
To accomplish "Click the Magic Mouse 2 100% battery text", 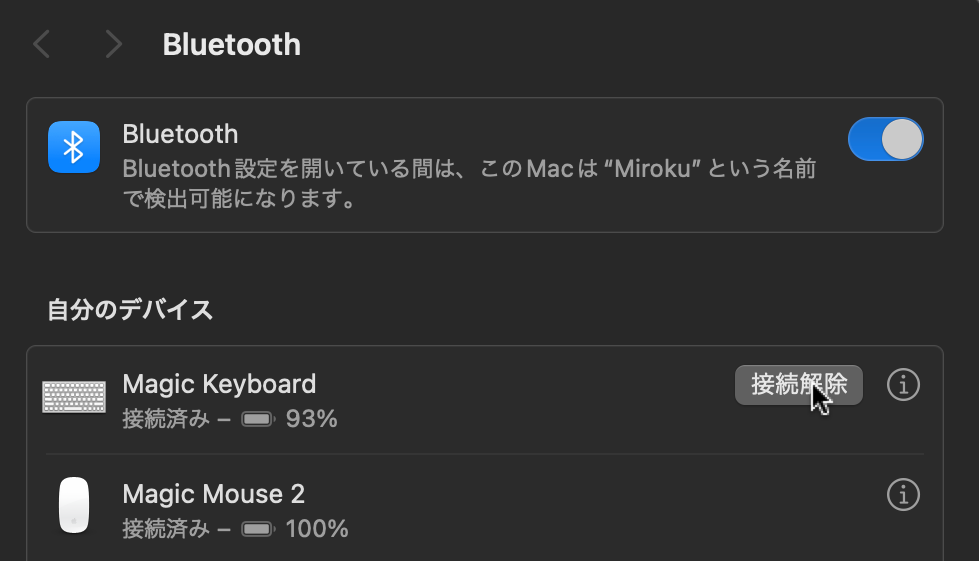I will tap(316, 528).
